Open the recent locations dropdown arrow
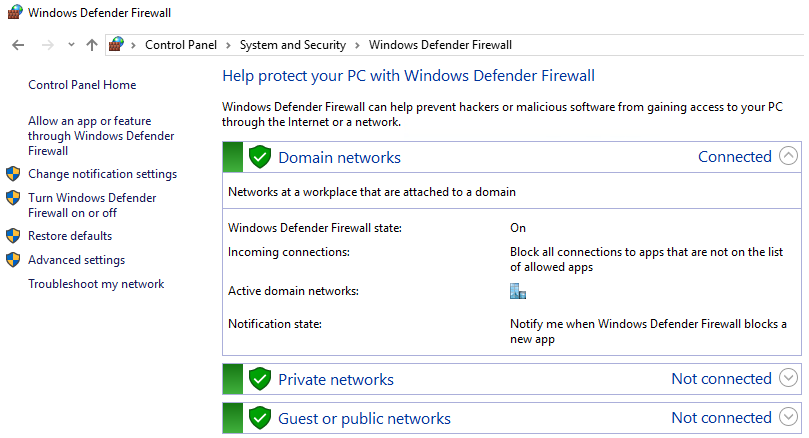Image resolution: width=809 pixels, height=438 pixels. click(71, 45)
